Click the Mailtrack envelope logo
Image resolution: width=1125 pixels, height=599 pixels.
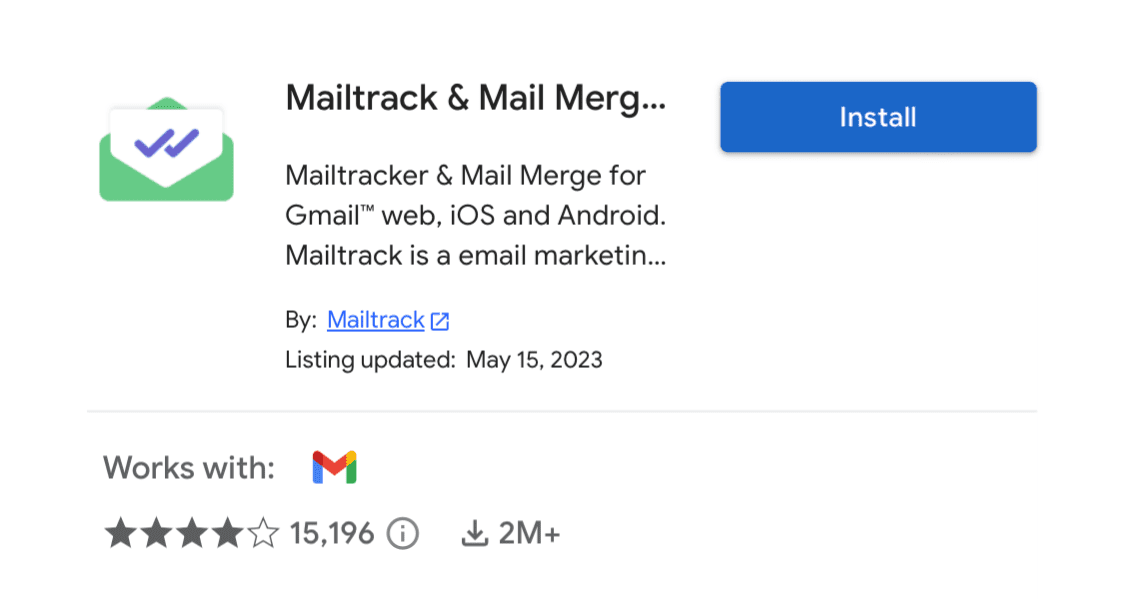point(166,149)
